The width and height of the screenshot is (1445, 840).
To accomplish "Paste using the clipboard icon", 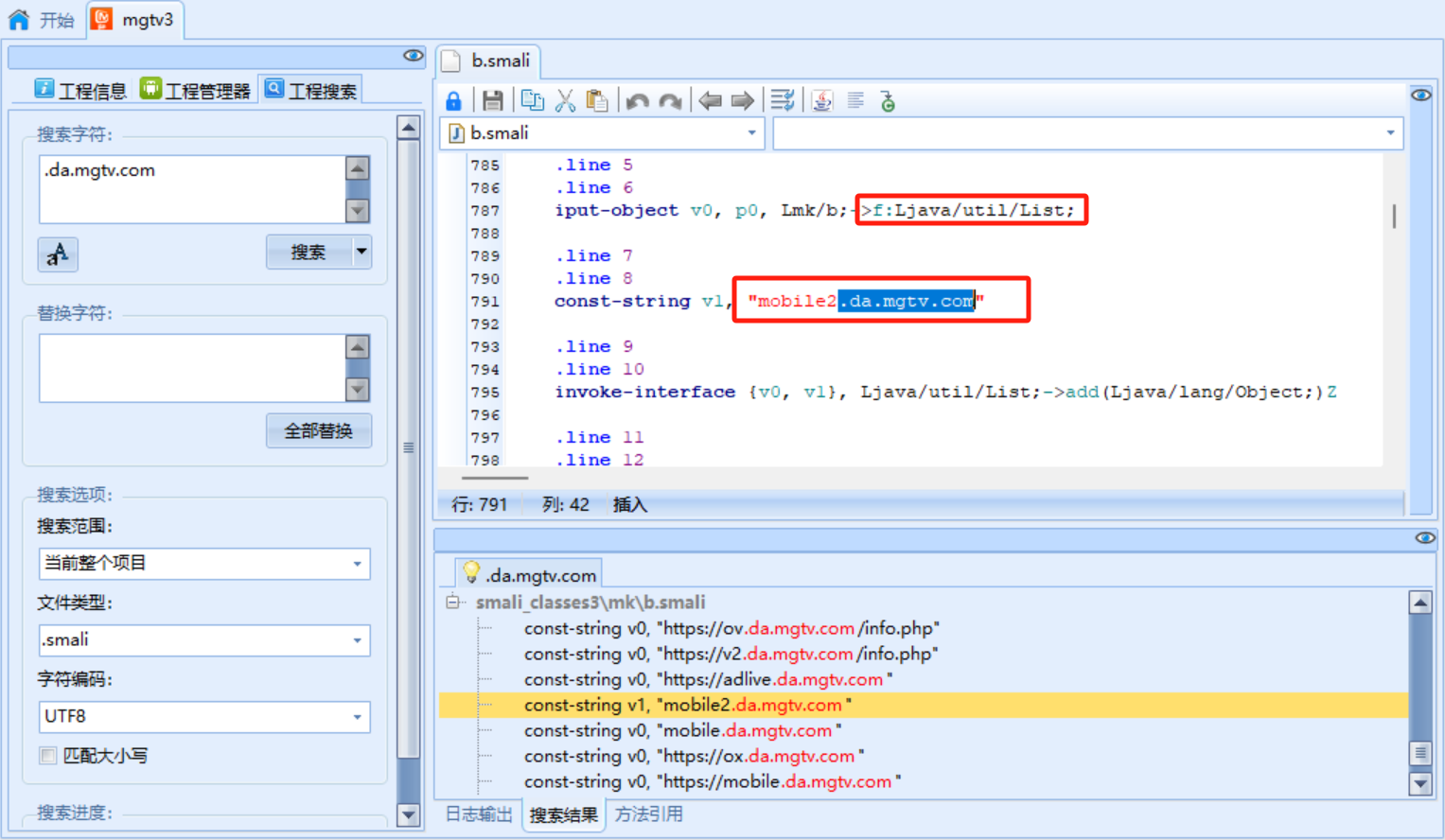I will click(597, 100).
